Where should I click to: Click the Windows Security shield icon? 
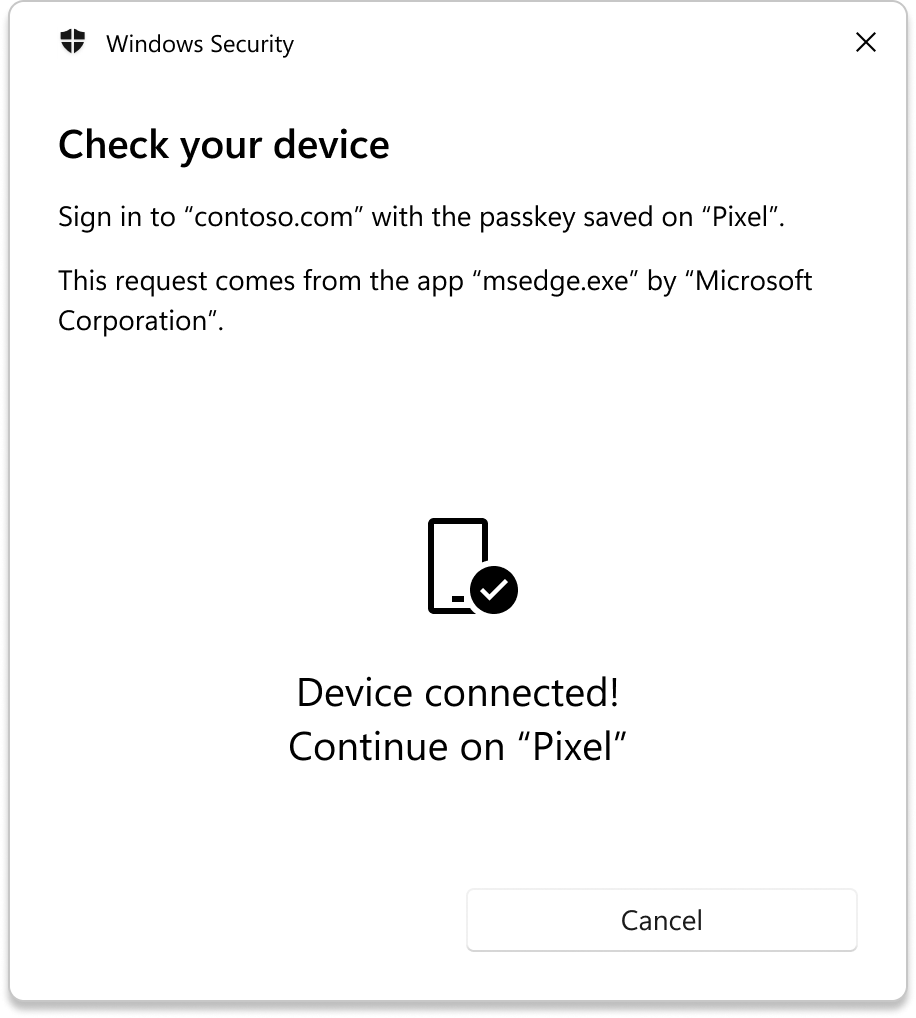click(73, 43)
